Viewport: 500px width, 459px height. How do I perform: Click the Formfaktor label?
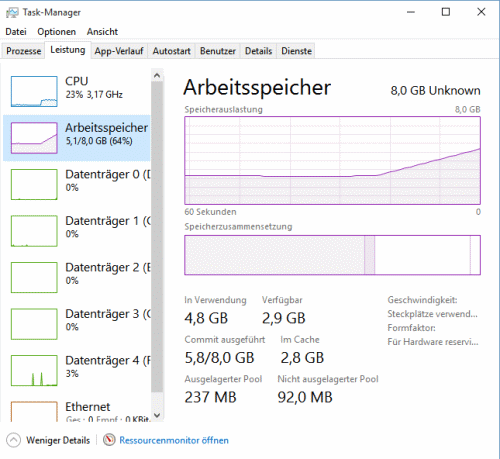[411, 328]
